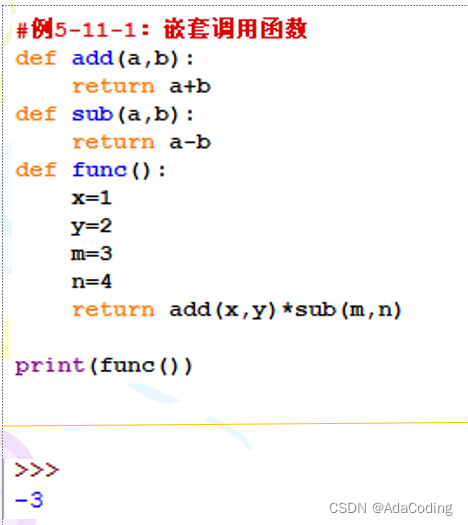Click the line 'return add(x,y)*sub(m,n)'

click(237, 310)
